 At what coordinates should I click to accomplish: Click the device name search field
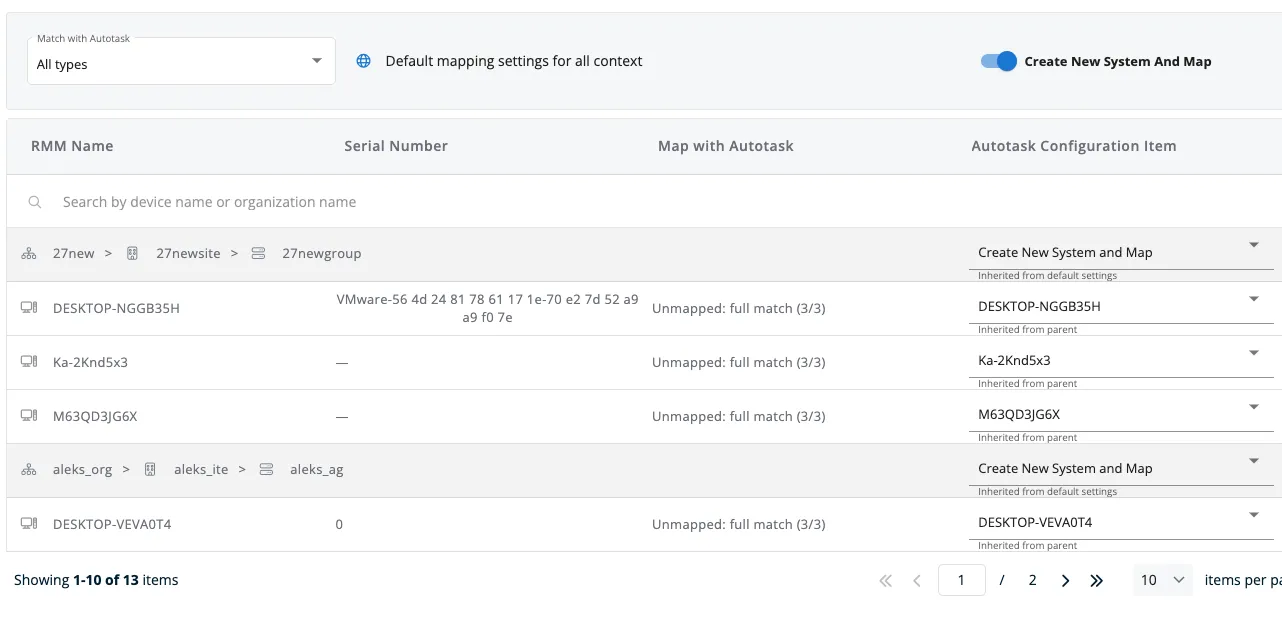[400, 202]
